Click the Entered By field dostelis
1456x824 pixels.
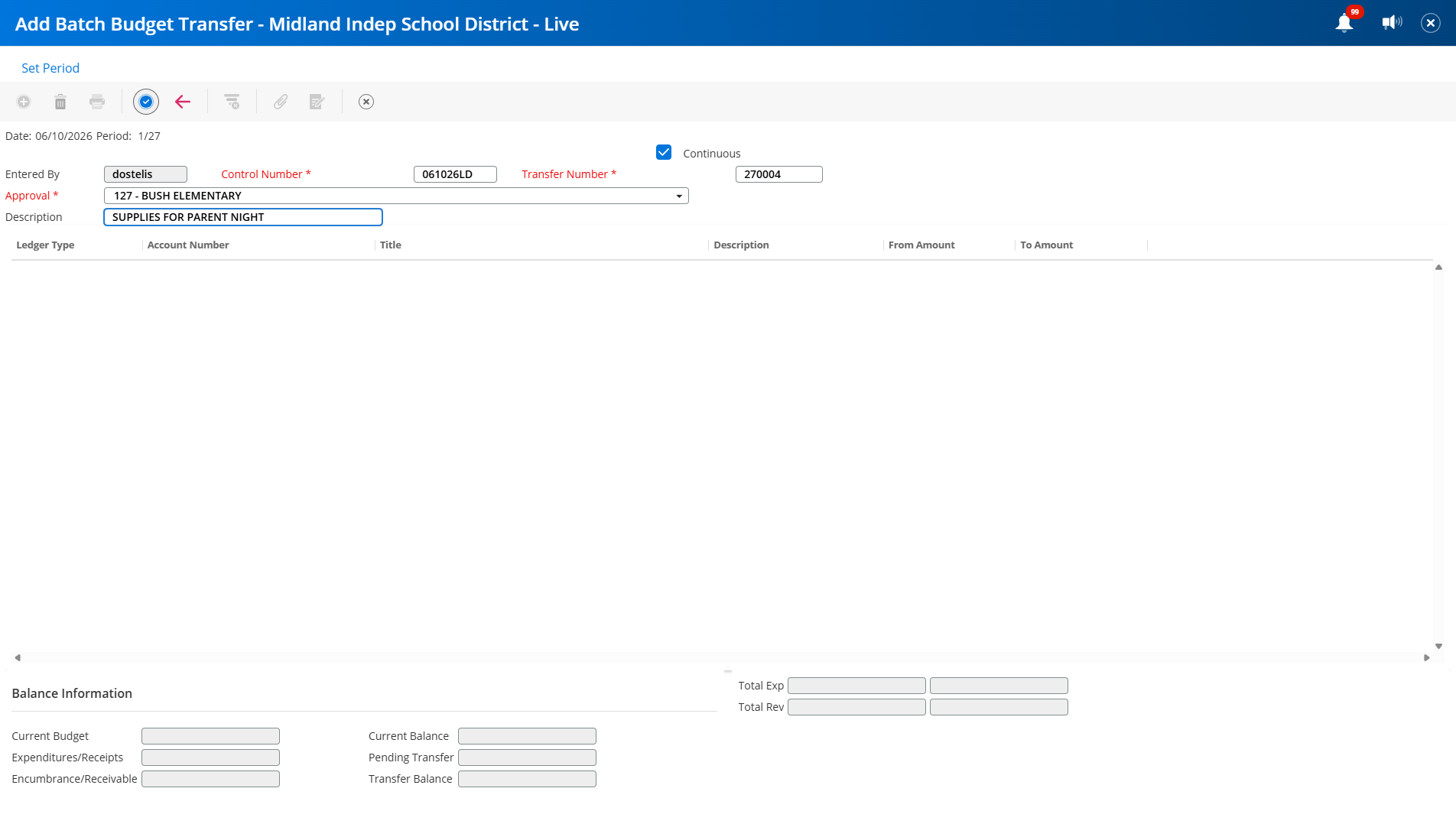[145, 174]
